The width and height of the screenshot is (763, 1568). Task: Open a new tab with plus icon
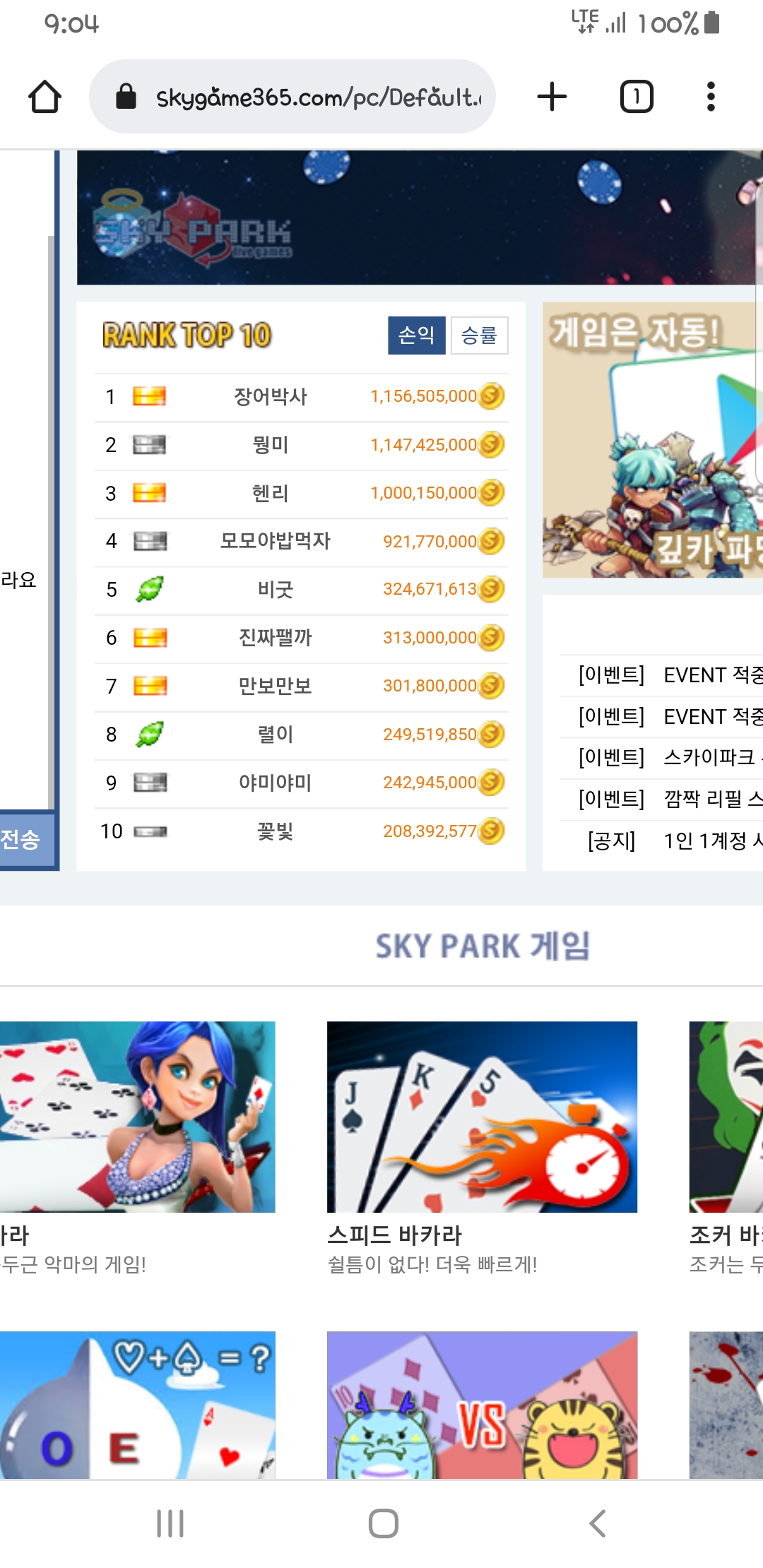pos(552,97)
